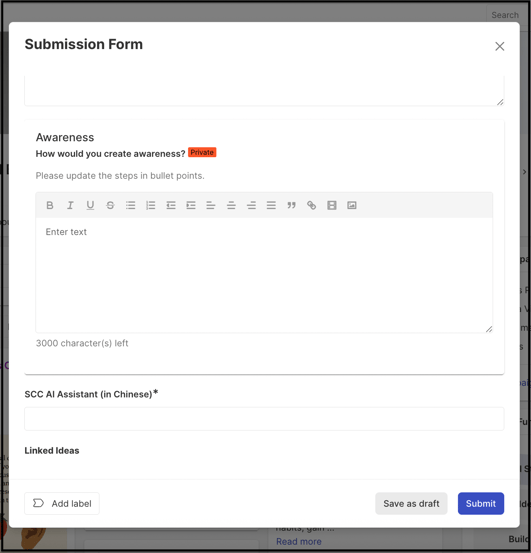Align text to the right

[251, 205]
